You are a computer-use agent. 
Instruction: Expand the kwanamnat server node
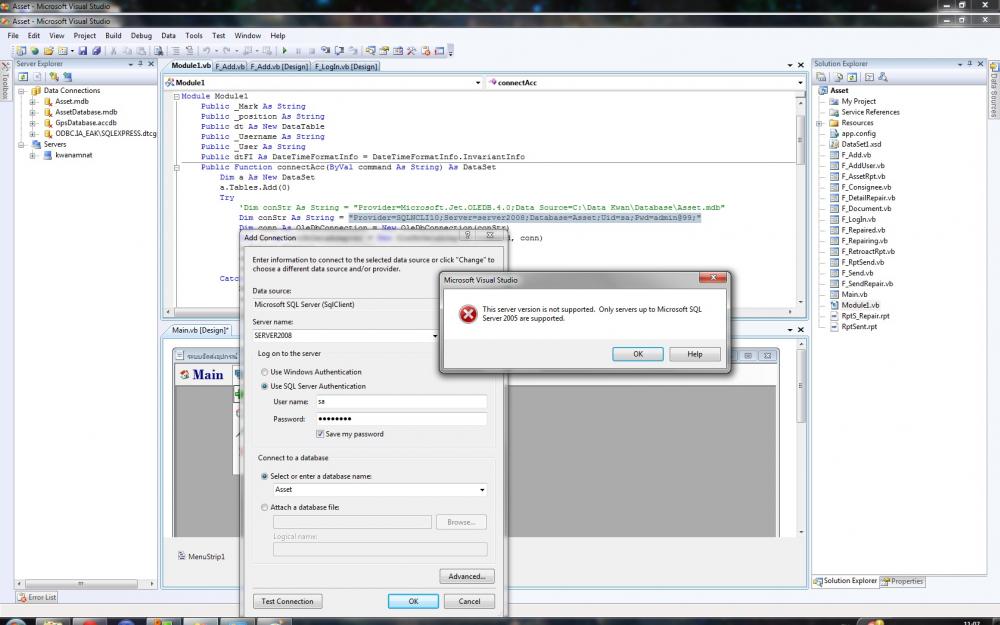click(33, 155)
